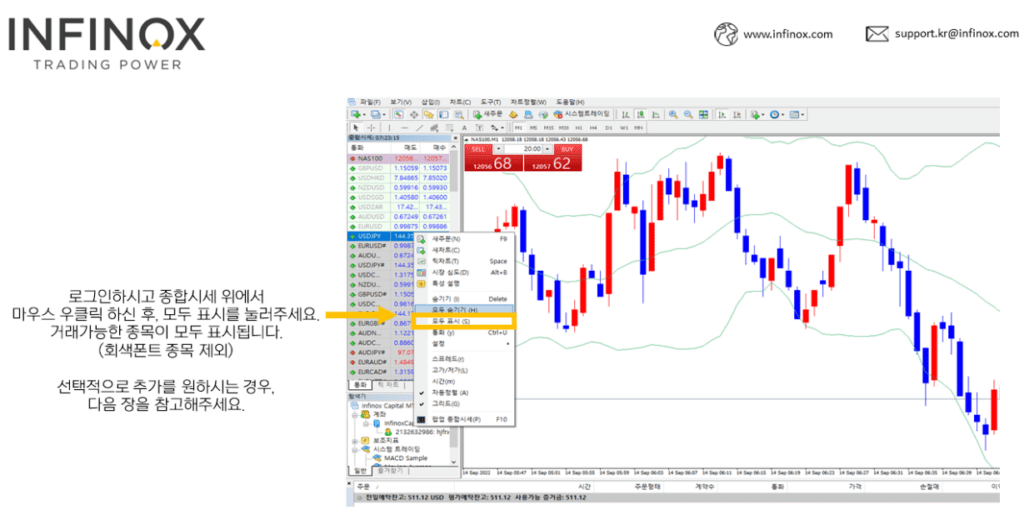Collapse the 계좌 tree node
This screenshot has height=530, width=1024.
click(x=356, y=414)
